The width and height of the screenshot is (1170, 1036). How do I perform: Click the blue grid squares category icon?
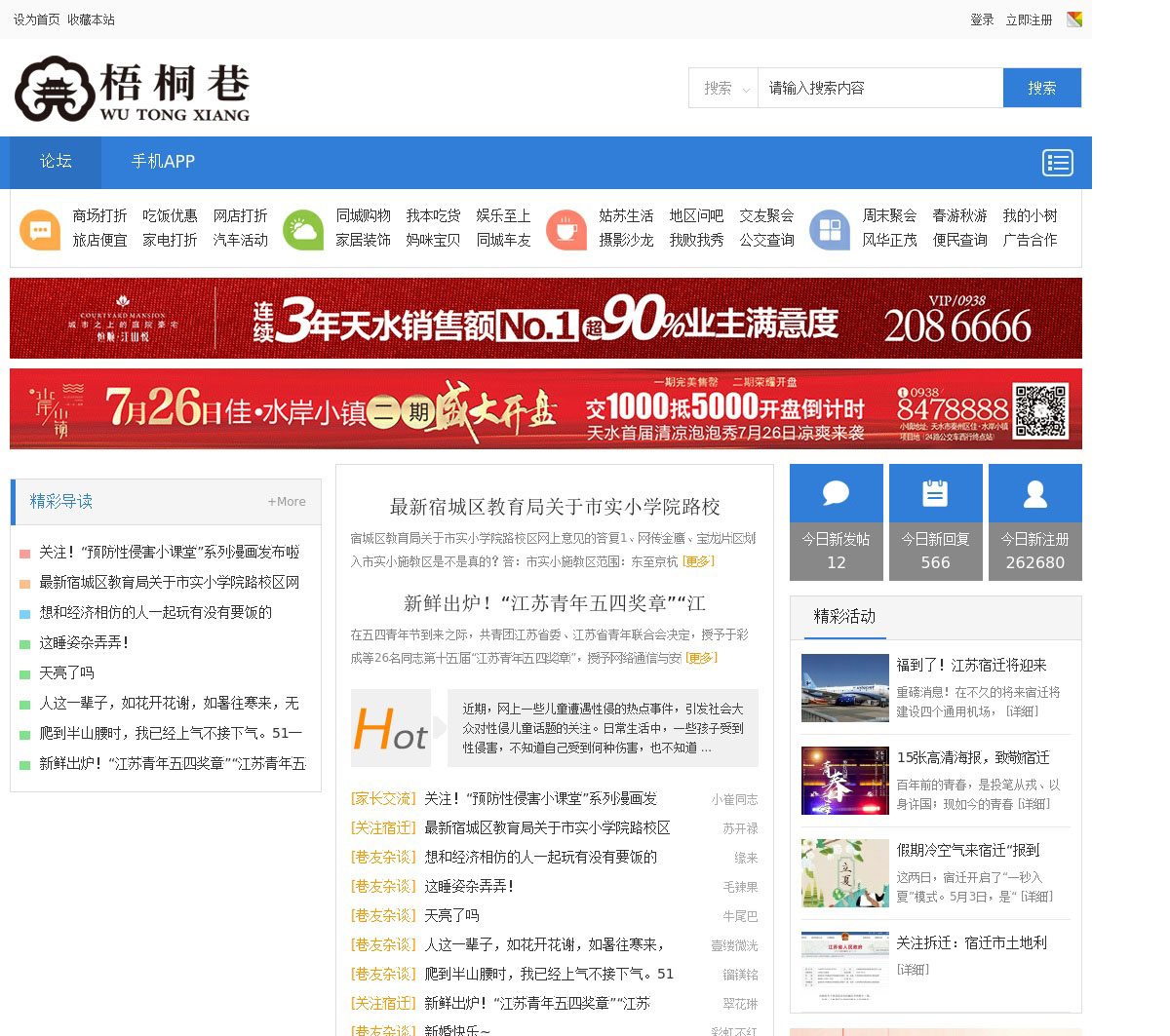830,230
